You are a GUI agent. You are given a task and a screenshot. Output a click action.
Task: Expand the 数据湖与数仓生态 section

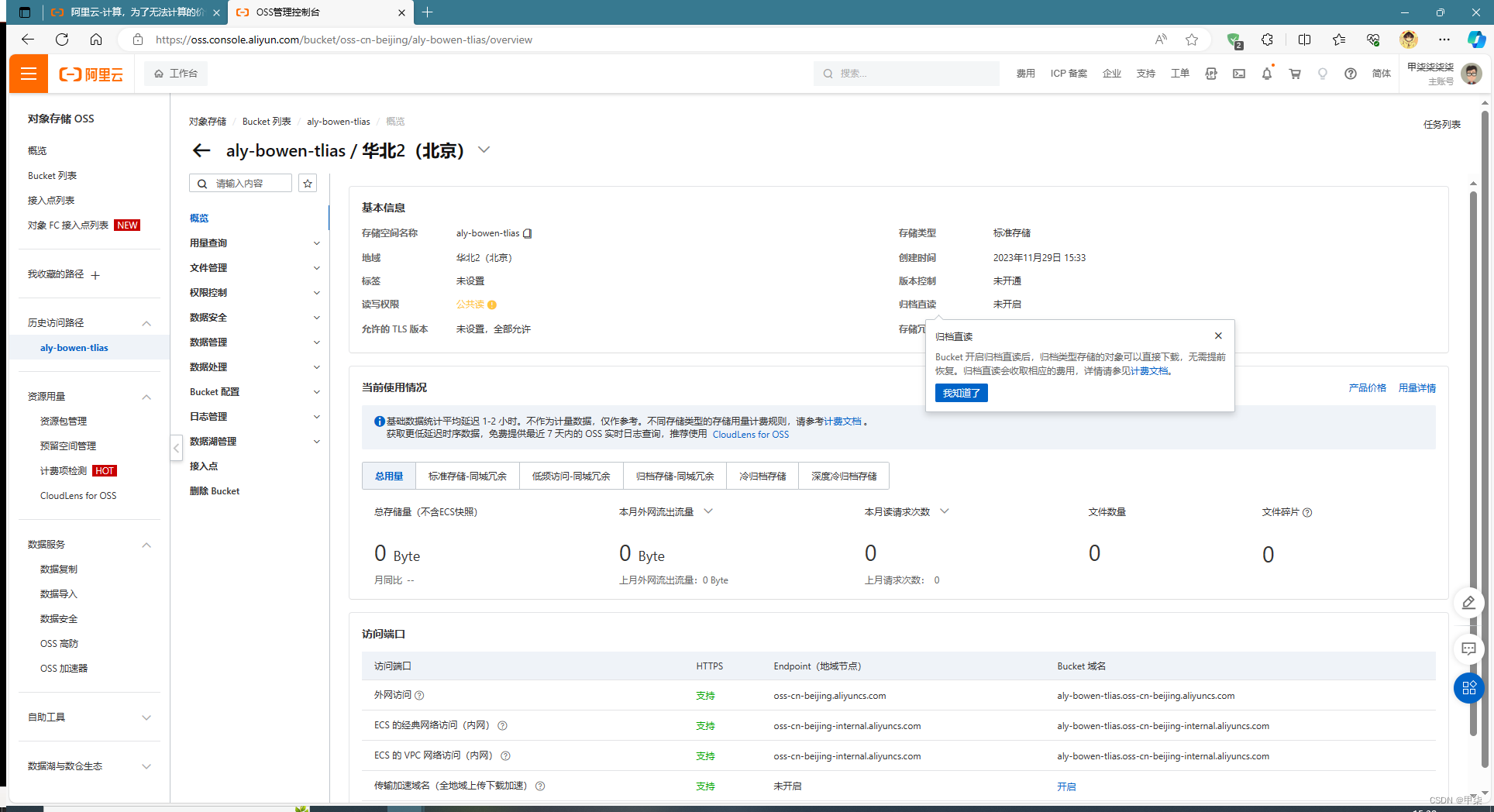click(146, 766)
